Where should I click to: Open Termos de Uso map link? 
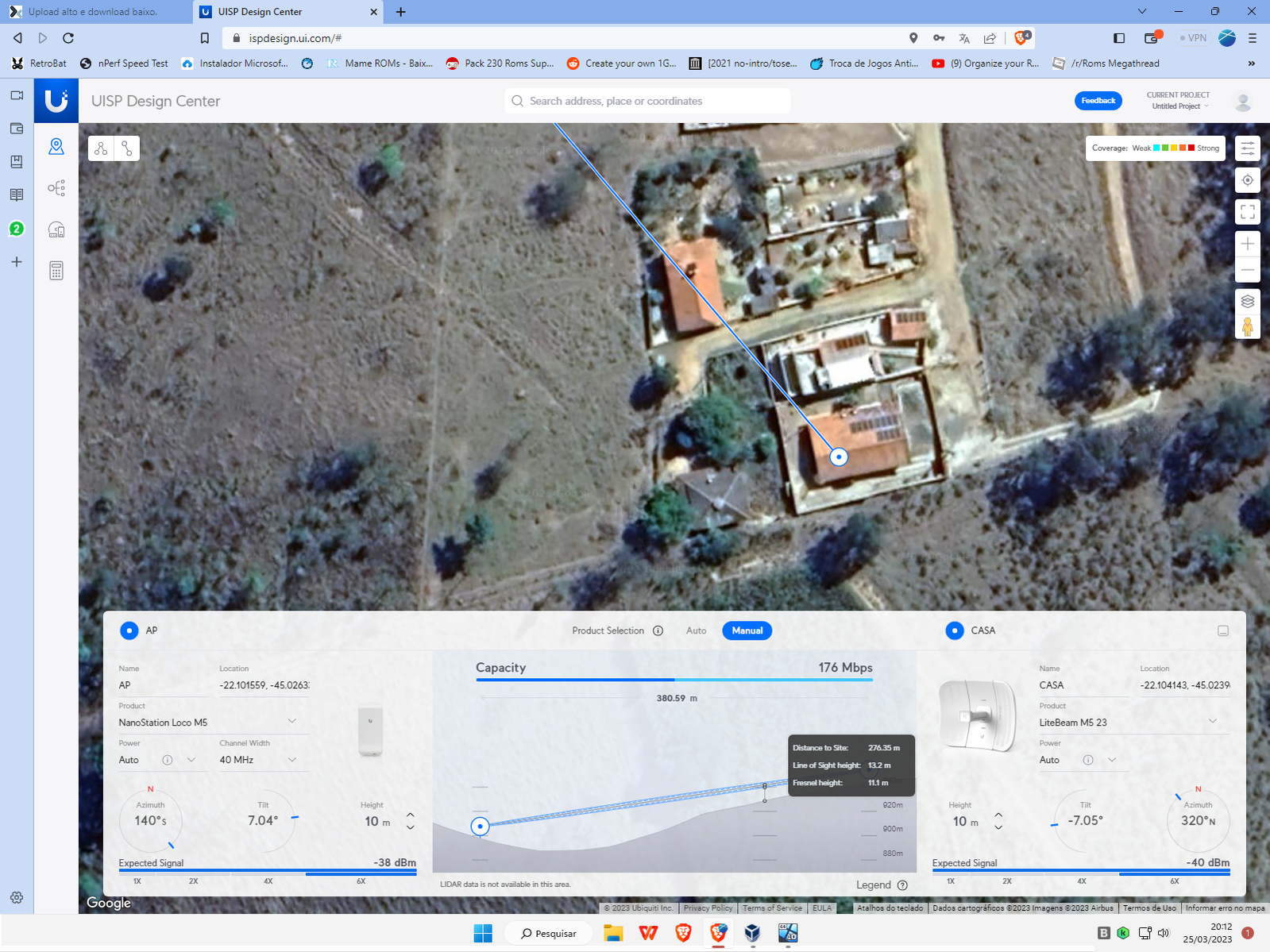(x=1149, y=908)
